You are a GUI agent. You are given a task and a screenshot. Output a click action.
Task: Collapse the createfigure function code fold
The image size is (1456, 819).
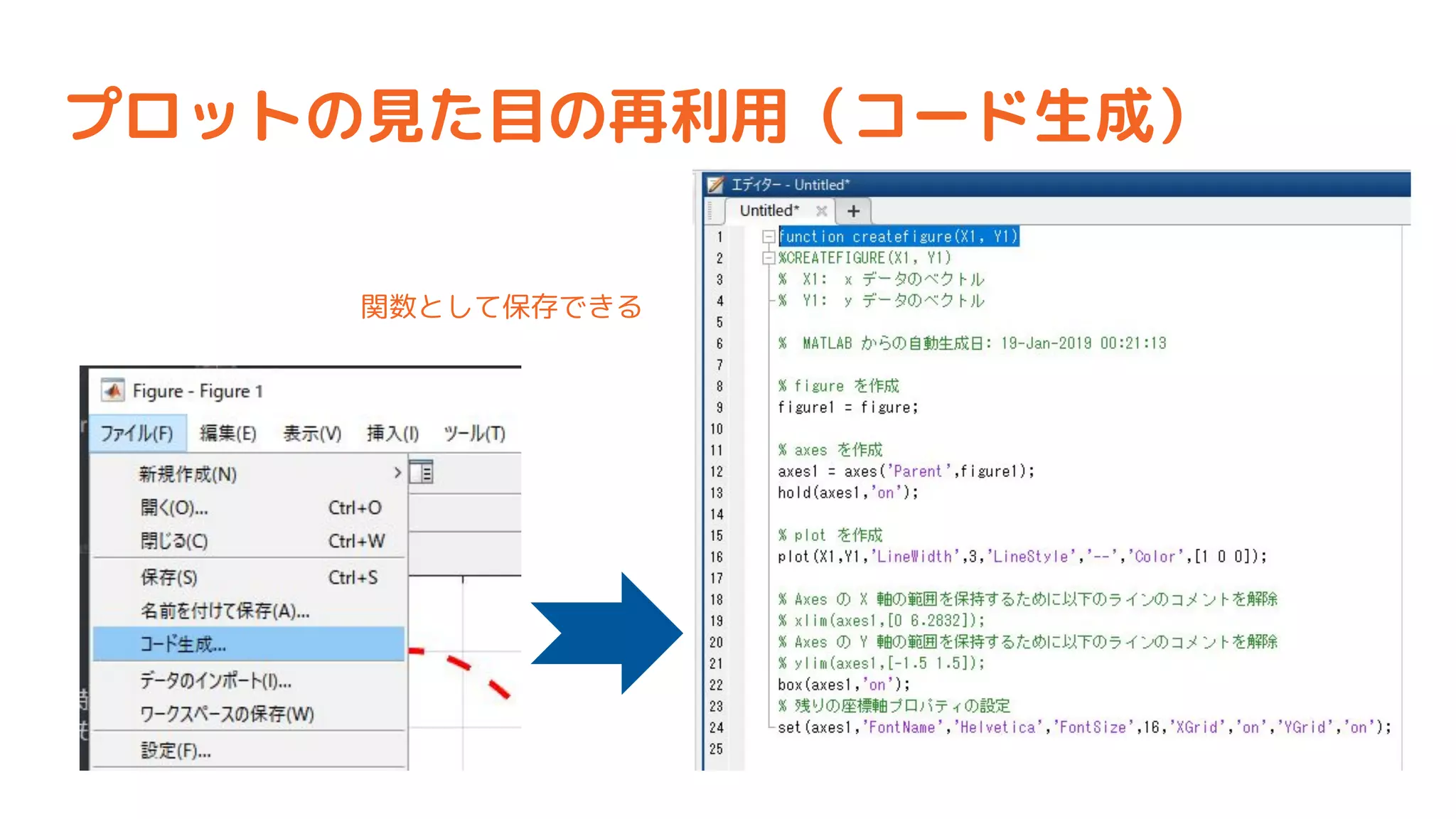(769, 236)
